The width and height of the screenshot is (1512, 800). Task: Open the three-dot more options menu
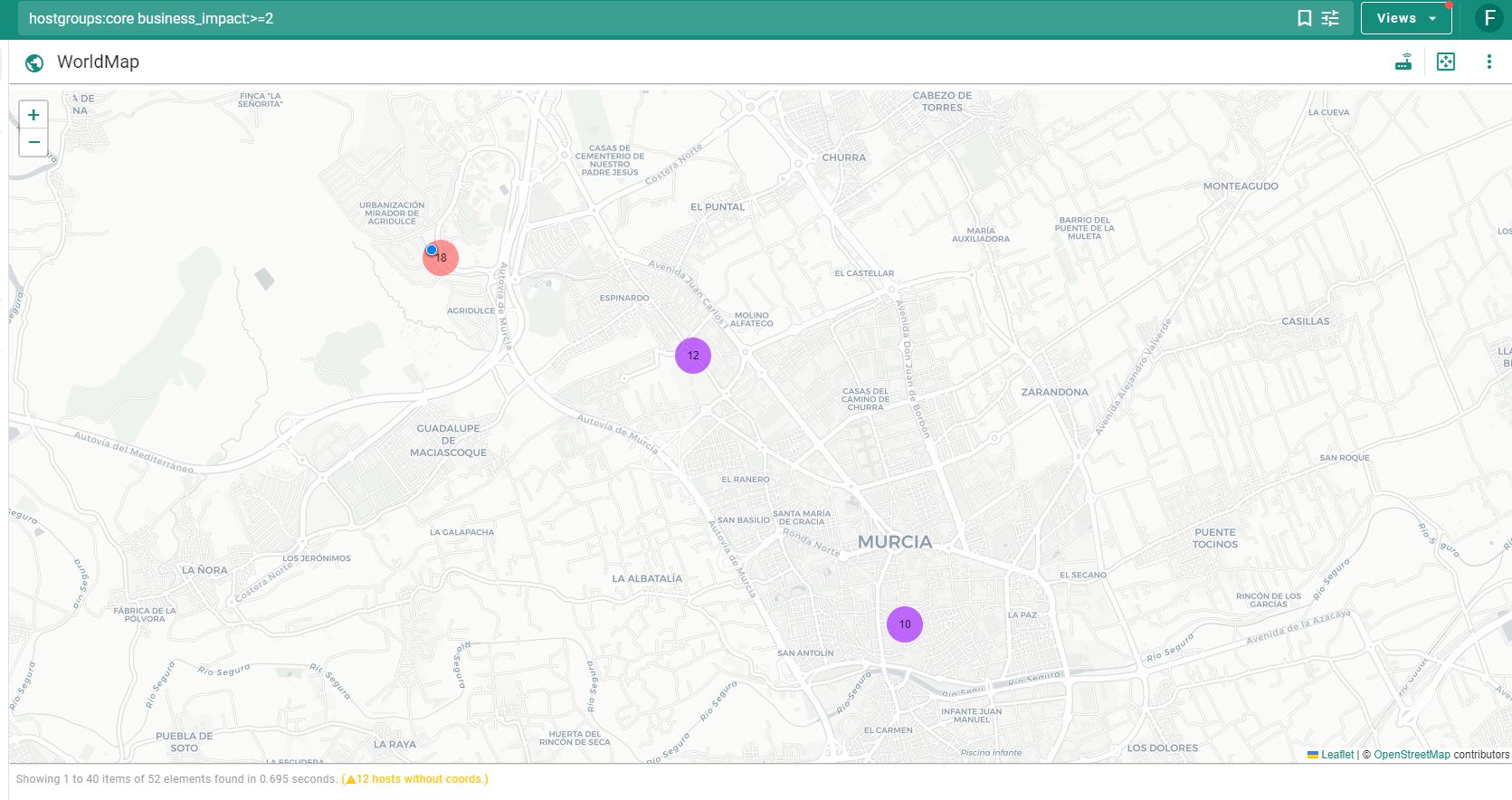pyautogui.click(x=1488, y=62)
